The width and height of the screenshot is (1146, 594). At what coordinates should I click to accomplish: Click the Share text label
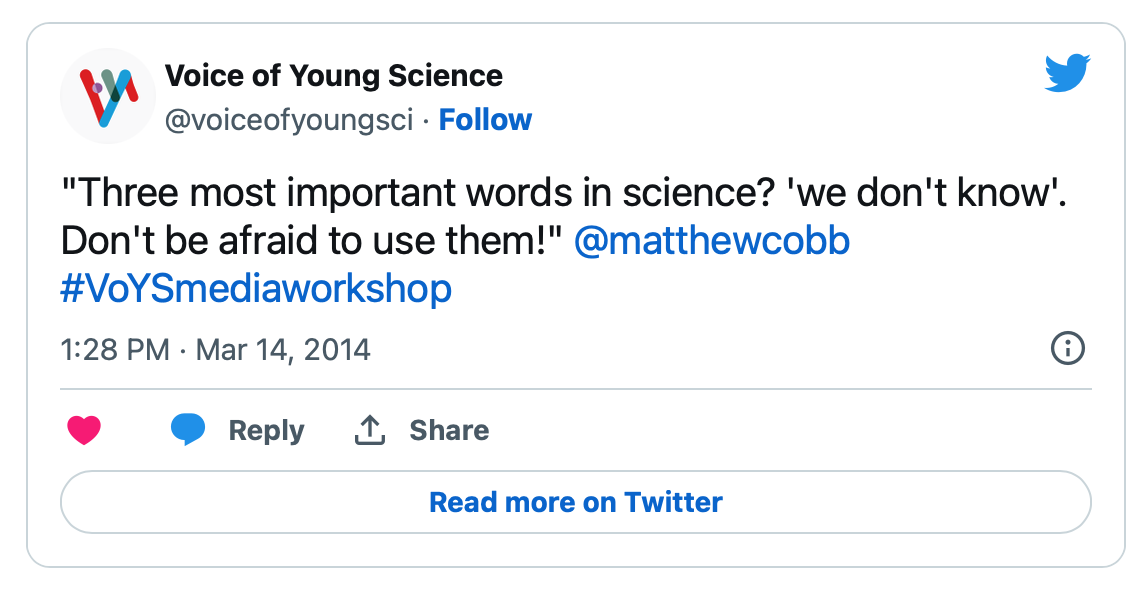coord(449,430)
